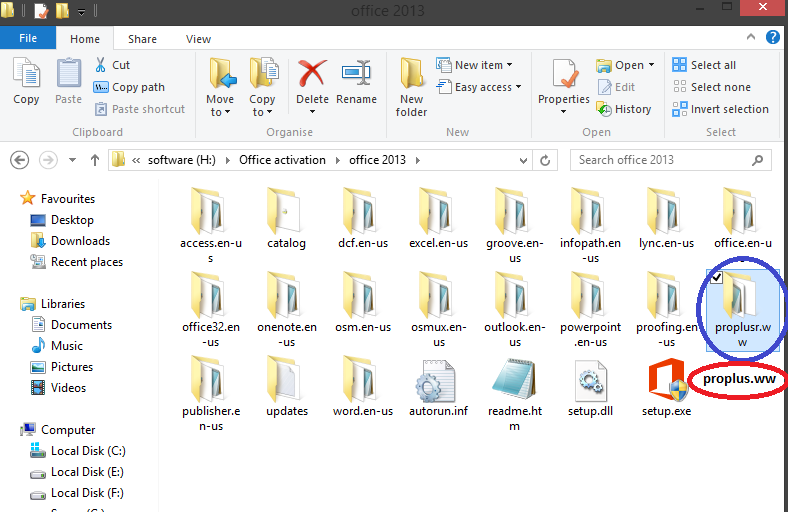The width and height of the screenshot is (788, 512).
Task: Uncheck the proplusr.ww folder checkbox
Action: pos(716,277)
